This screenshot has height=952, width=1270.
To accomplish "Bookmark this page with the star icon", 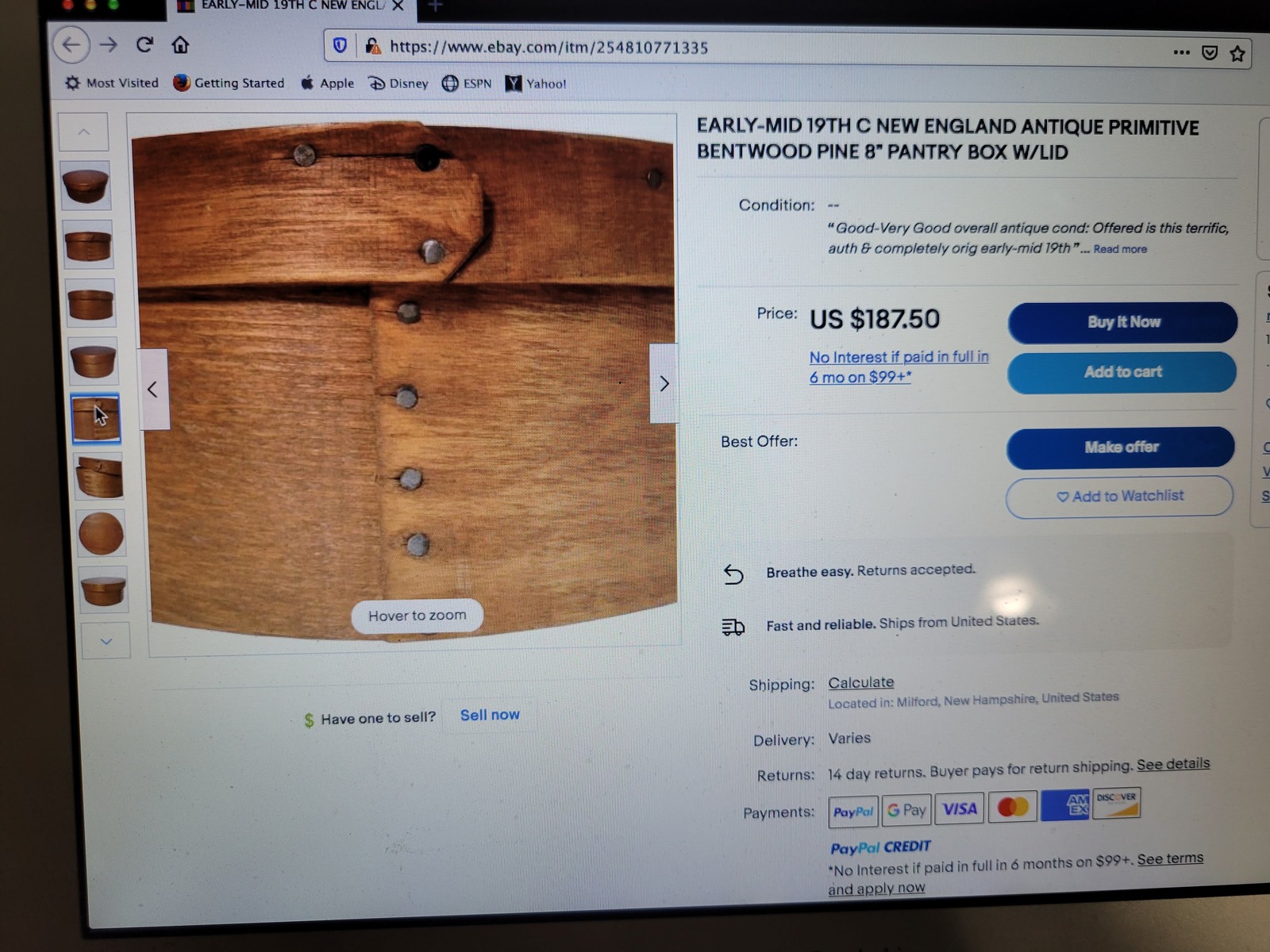I will 1237,54.
